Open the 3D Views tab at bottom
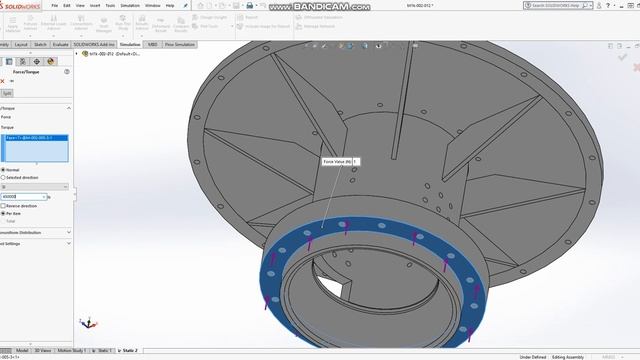 [x=42, y=351]
